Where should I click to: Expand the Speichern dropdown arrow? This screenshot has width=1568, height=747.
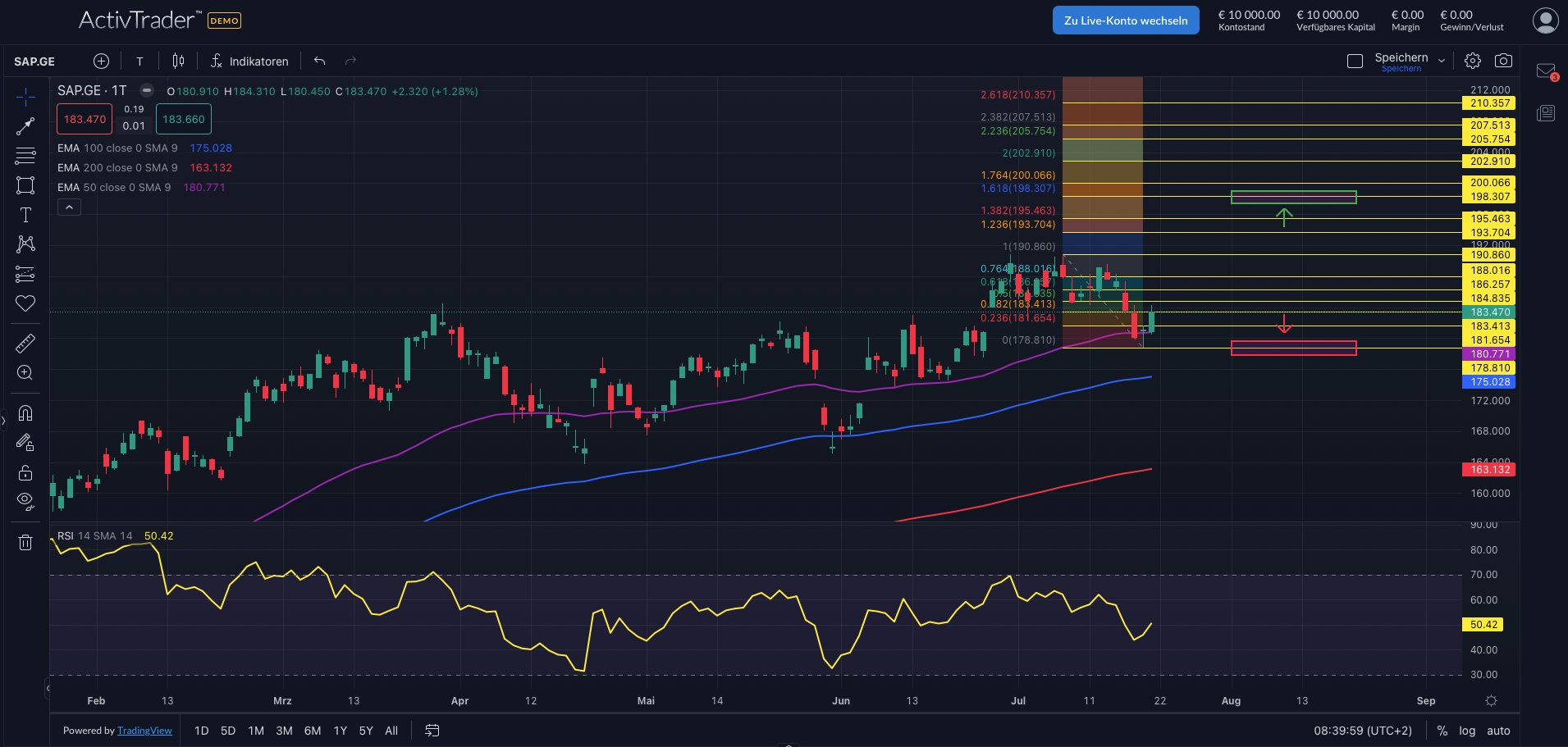1442,61
